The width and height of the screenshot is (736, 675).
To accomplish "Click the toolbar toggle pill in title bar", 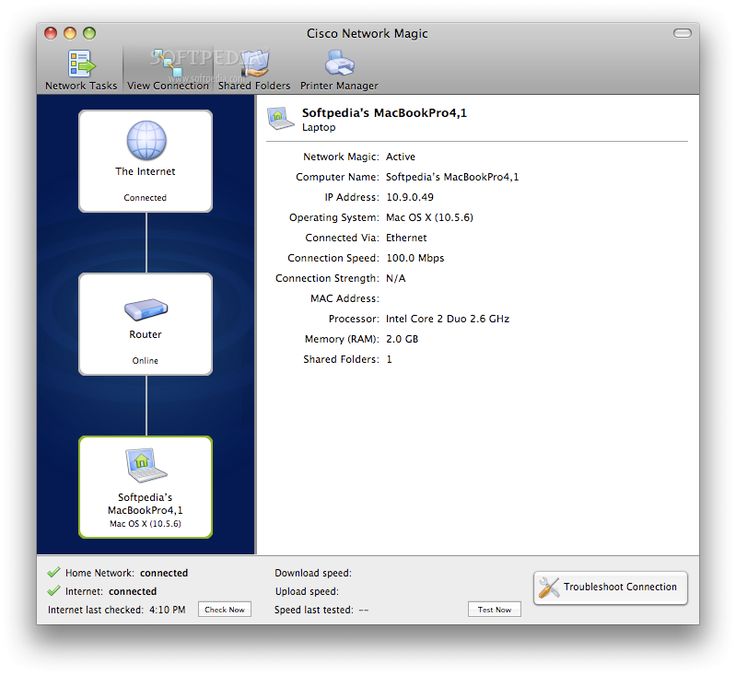I will 682,33.
